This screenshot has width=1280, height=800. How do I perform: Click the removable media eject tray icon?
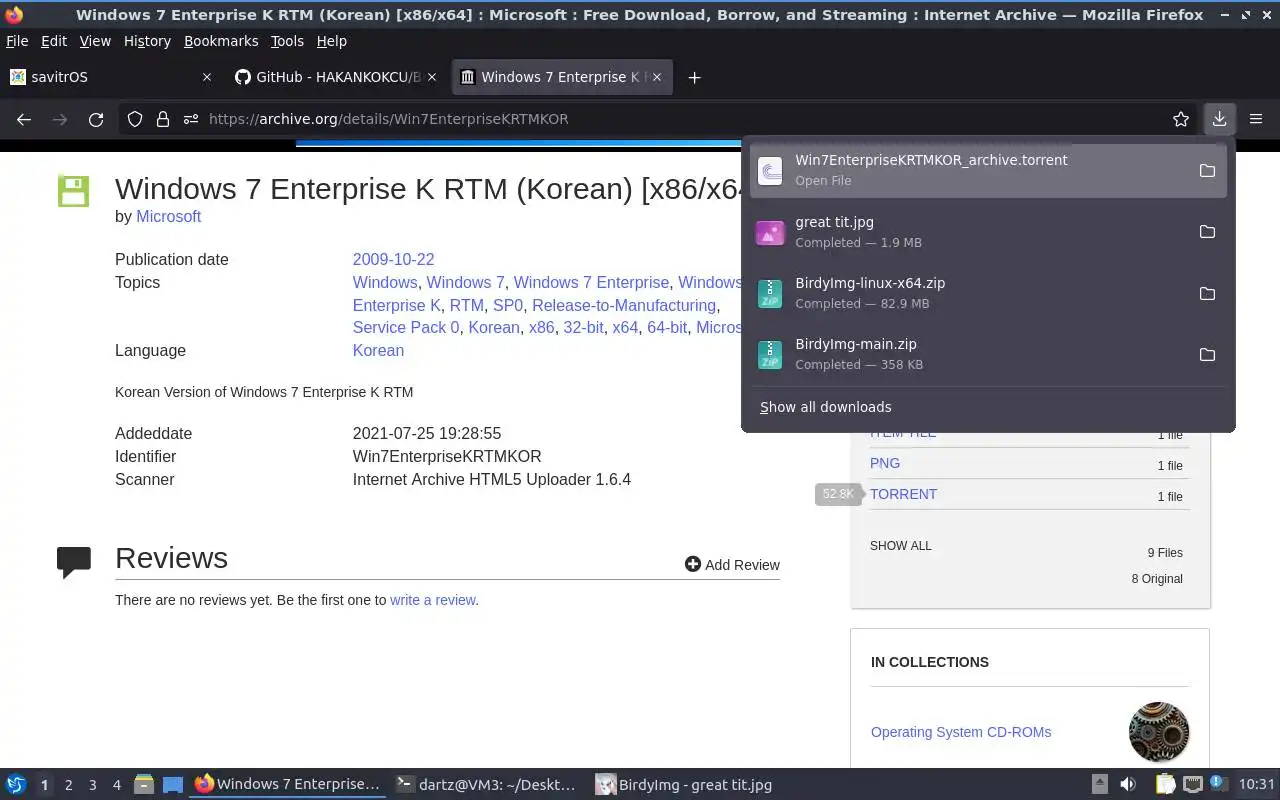coord(1099,784)
